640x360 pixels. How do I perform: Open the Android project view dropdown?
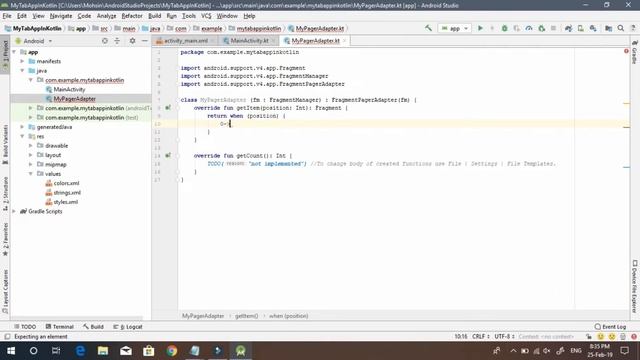click(34, 41)
